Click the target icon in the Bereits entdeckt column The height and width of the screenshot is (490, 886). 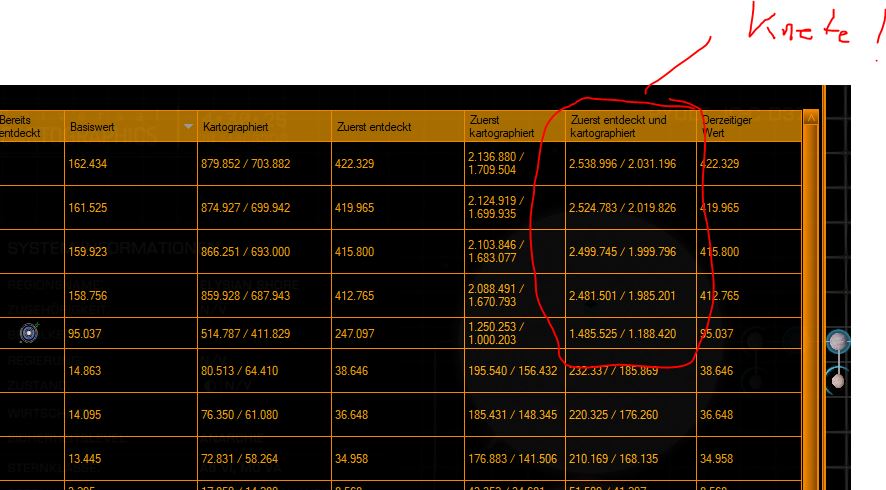(x=30, y=333)
